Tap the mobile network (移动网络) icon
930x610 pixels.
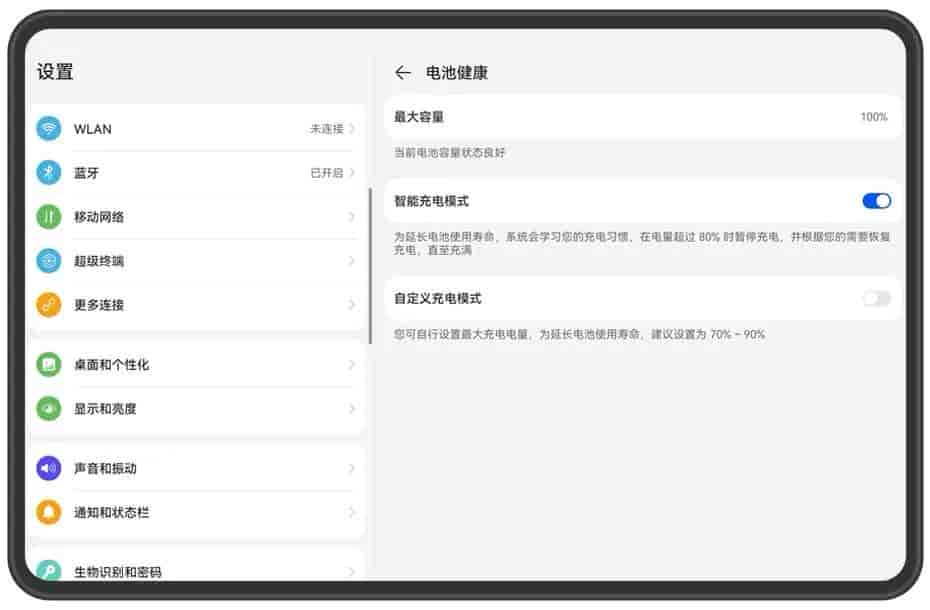point(49,217)
